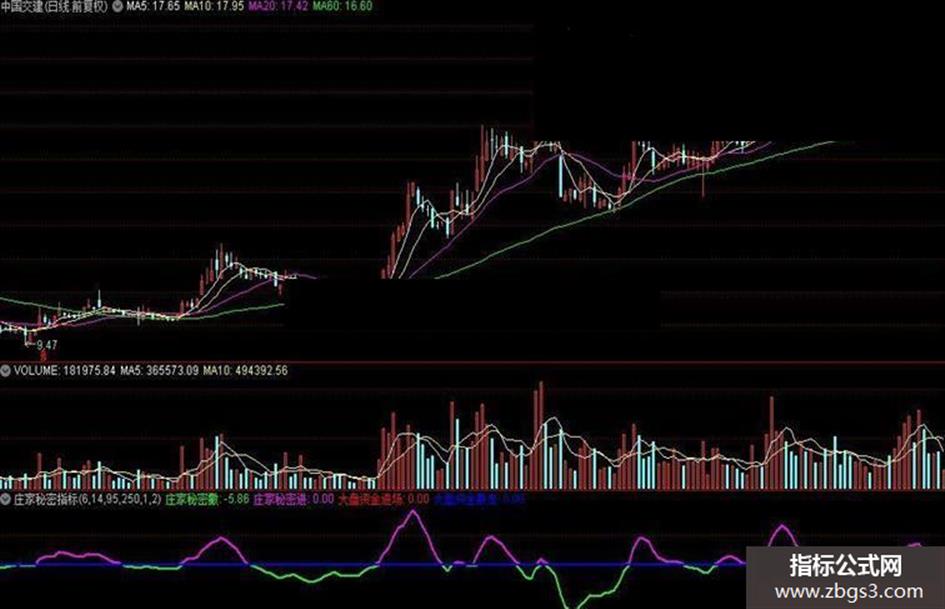Click 庄家秘密指标(6,14,95,250,1,2) indicator name
945x609 pixels.
click(87, 499)
